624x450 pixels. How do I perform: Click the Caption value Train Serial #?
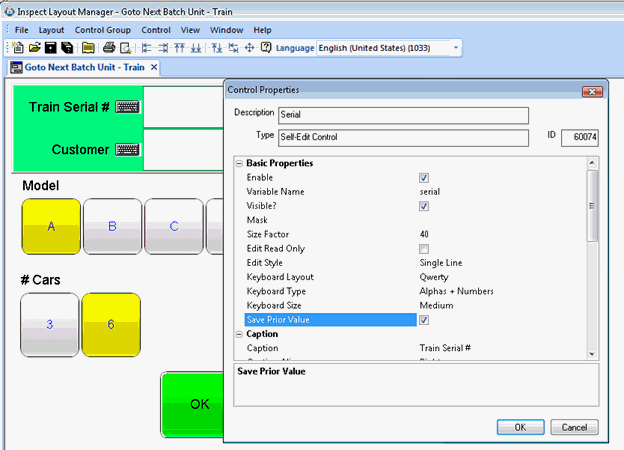[445, 348]
